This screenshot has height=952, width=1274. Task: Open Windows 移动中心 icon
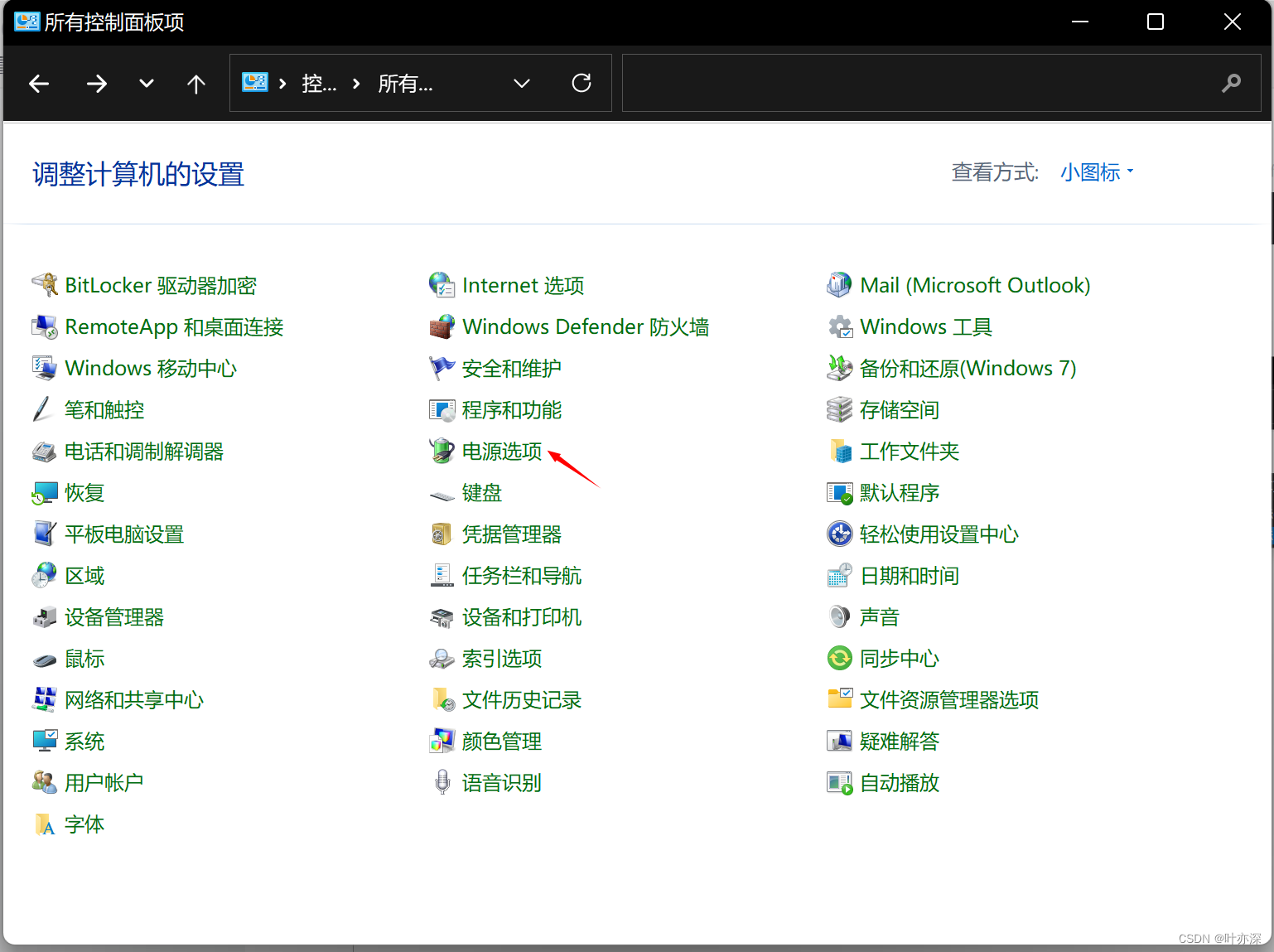pos(44,368)
